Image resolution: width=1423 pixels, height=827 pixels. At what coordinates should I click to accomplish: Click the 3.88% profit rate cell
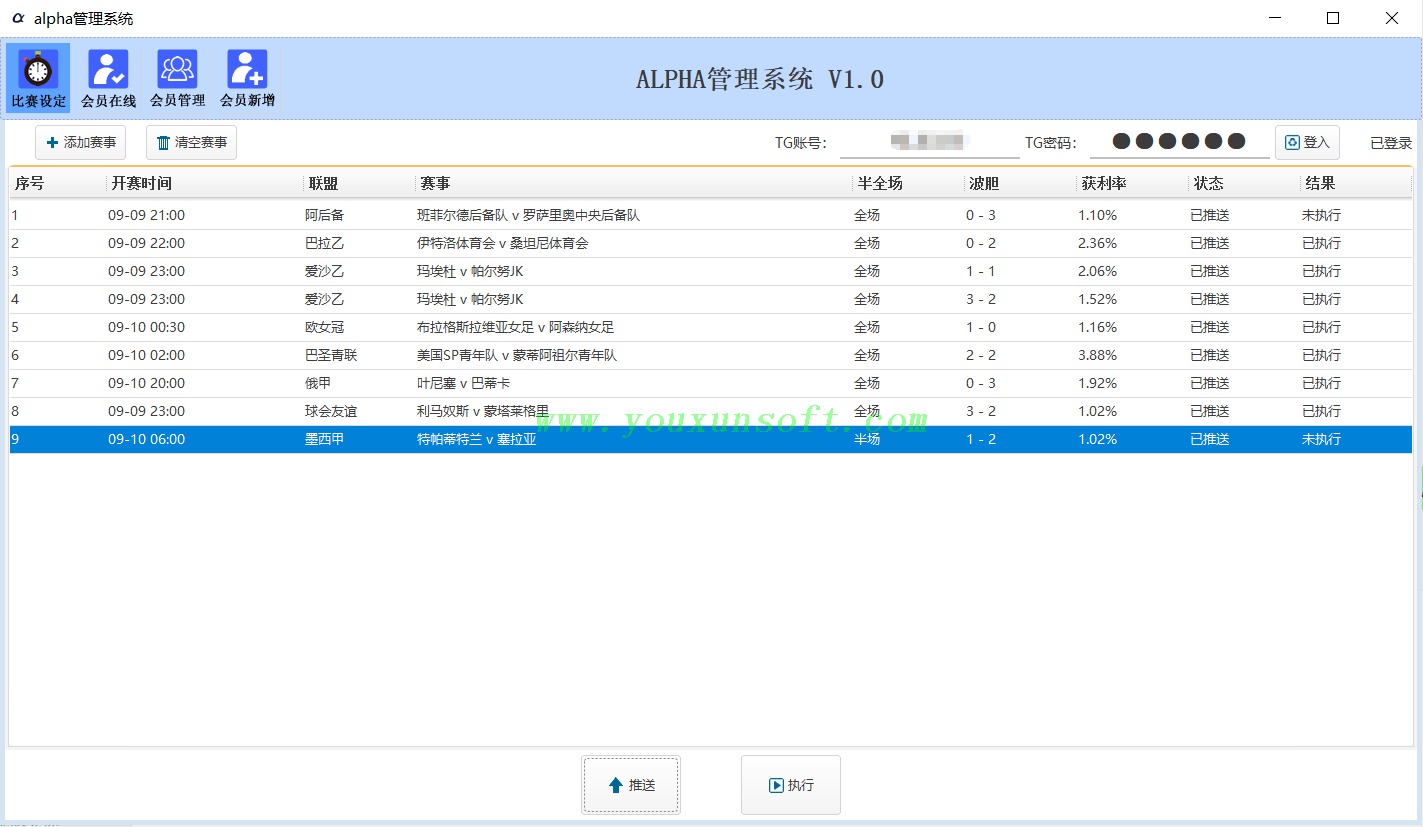(1097, 355)
